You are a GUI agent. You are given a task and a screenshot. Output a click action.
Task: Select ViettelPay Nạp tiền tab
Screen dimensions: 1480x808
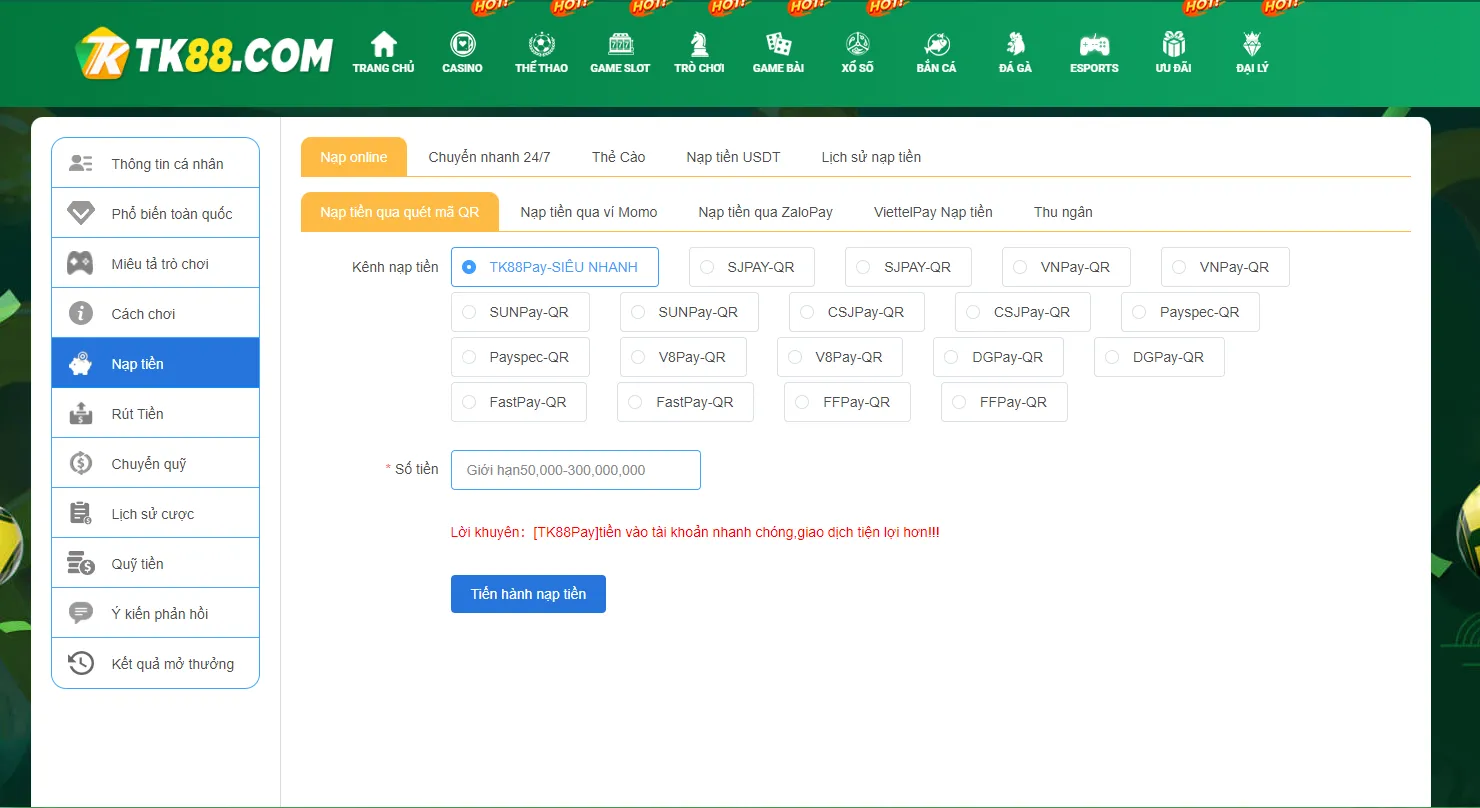coord(933,212)
